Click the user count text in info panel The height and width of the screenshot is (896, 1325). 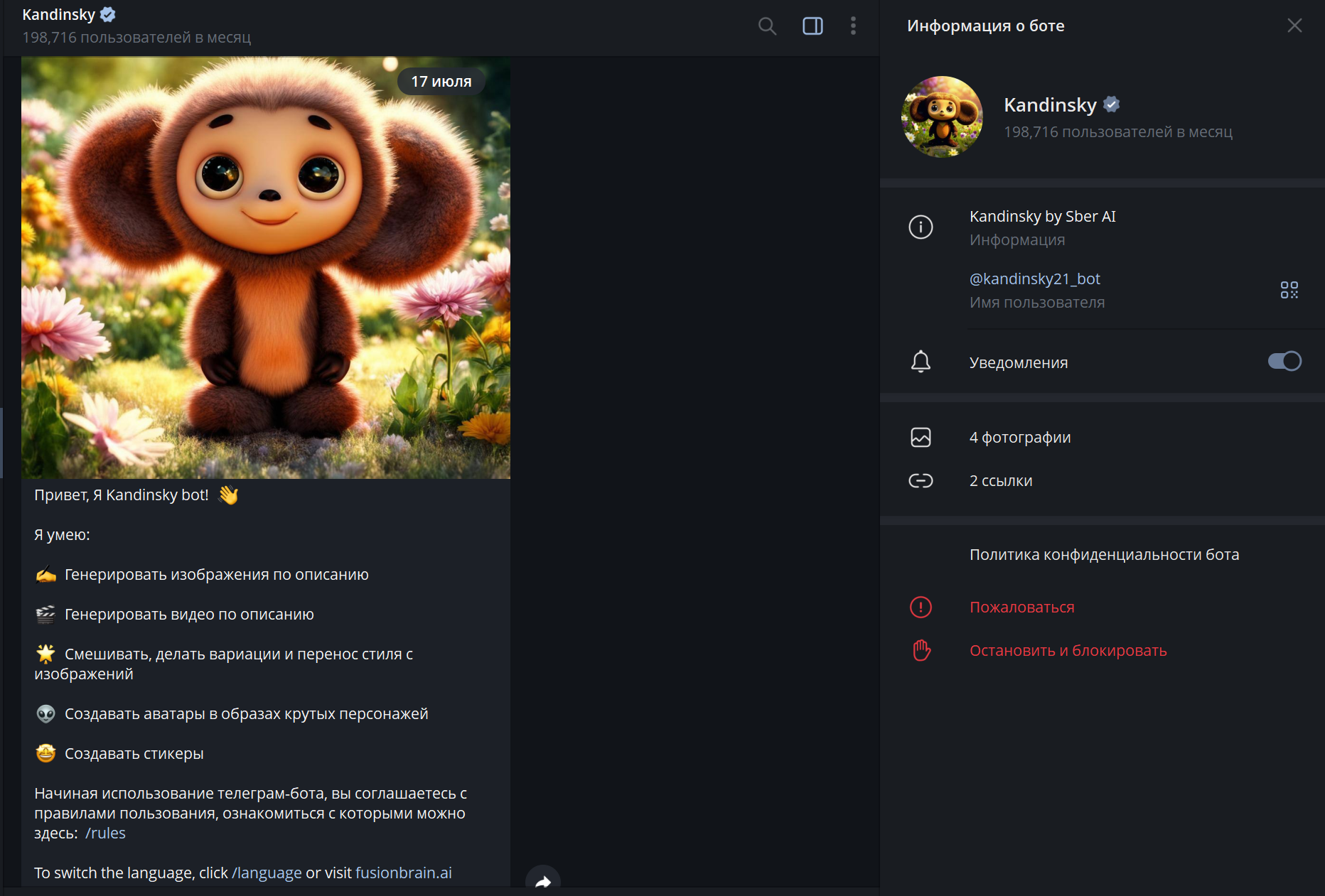[1117, 132]
